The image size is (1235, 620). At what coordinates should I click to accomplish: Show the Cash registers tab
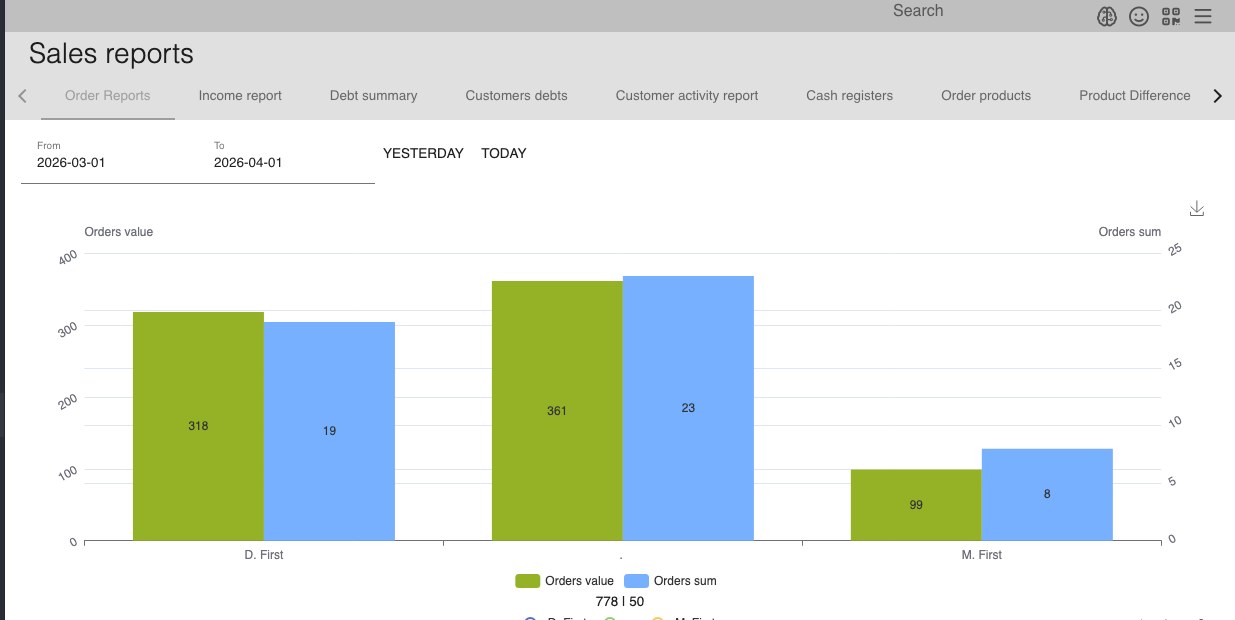click(x=849, y=96)
